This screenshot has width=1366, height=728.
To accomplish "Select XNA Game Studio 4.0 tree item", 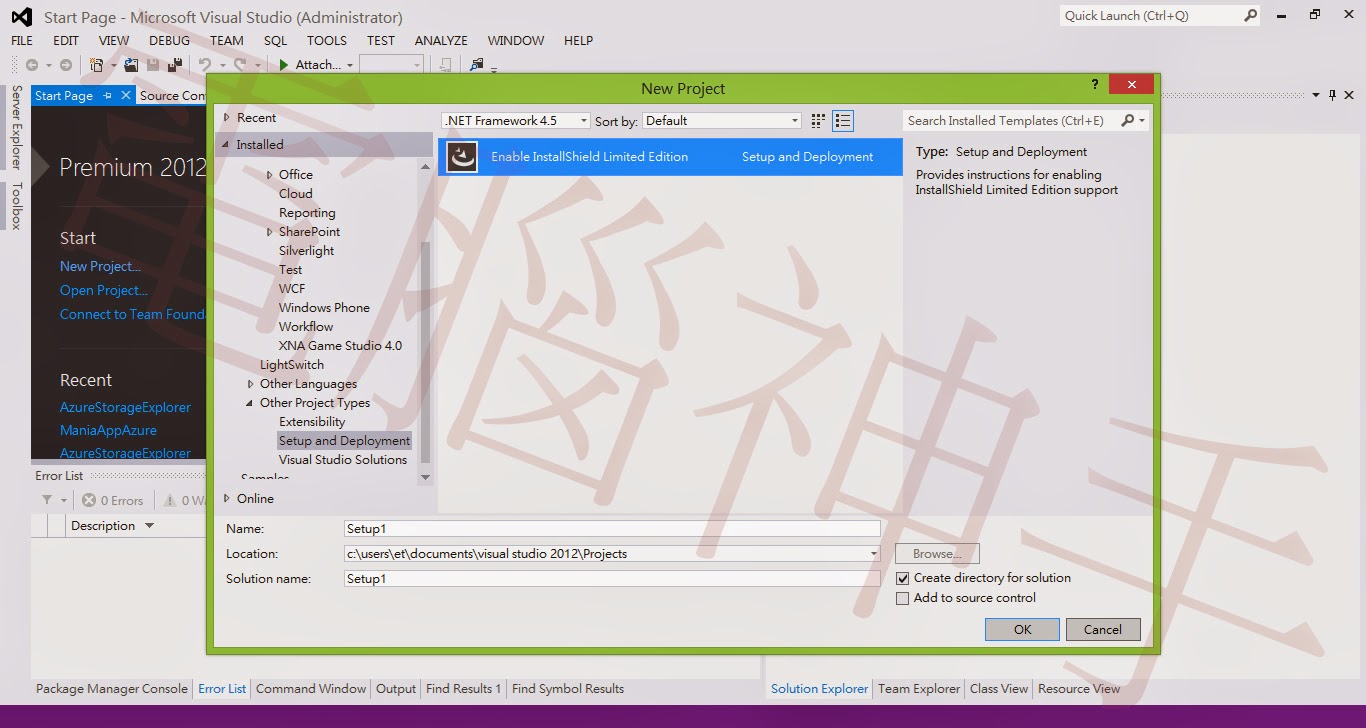I will (340, 346).
